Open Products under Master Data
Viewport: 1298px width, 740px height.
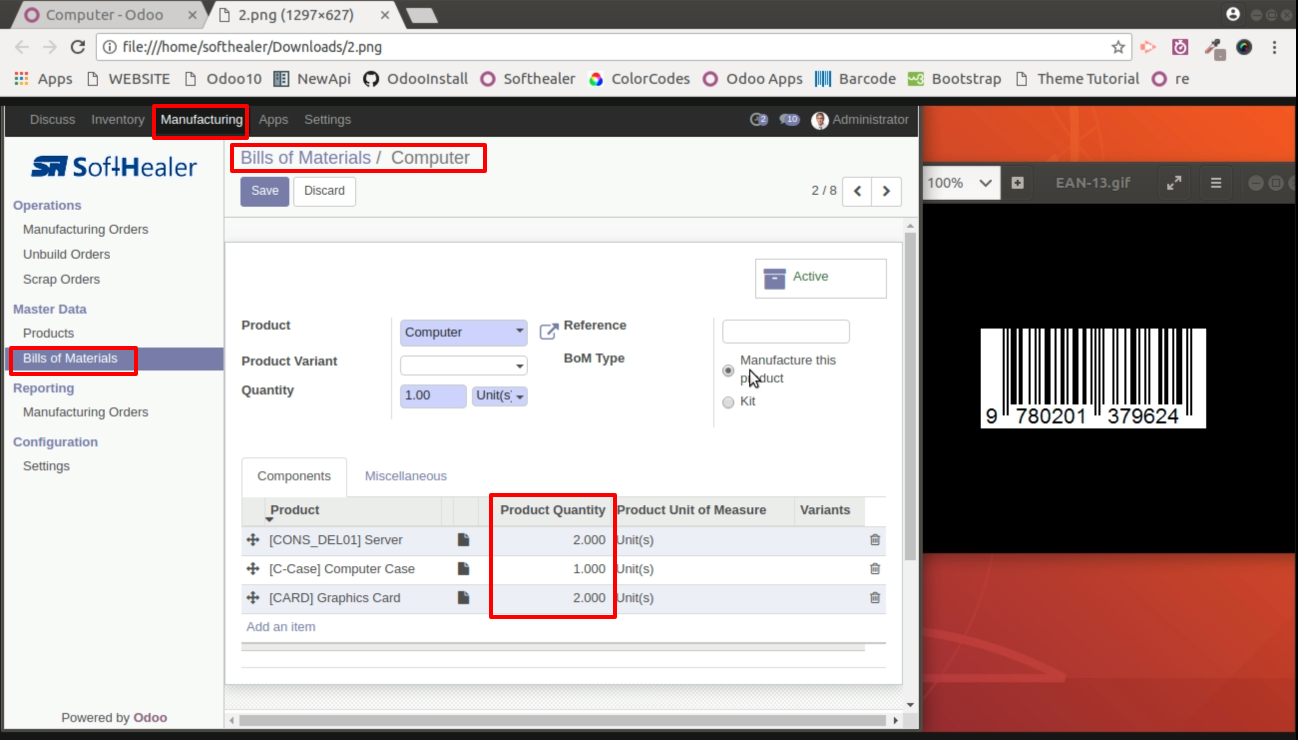click(48, 333)
